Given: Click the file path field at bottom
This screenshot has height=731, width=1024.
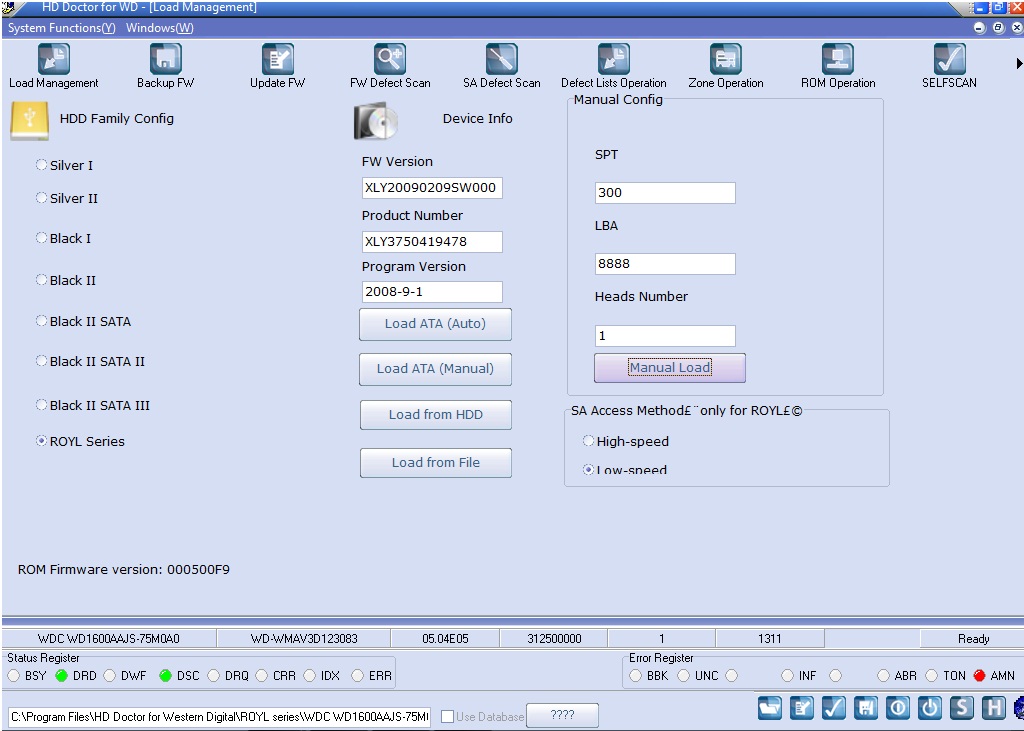Looking at the screenshot, I should coord(220,717).
